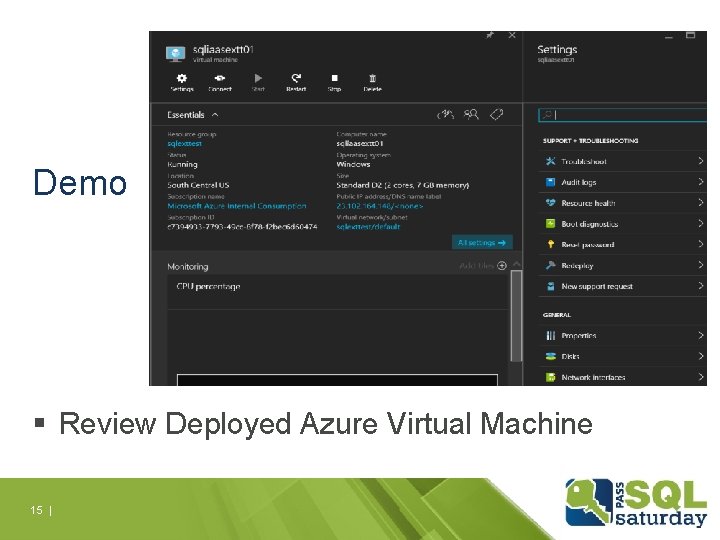The width and height of the screenshot is (720, 540).
Task: Click the Start play icon
Action: tap(258, 82)
